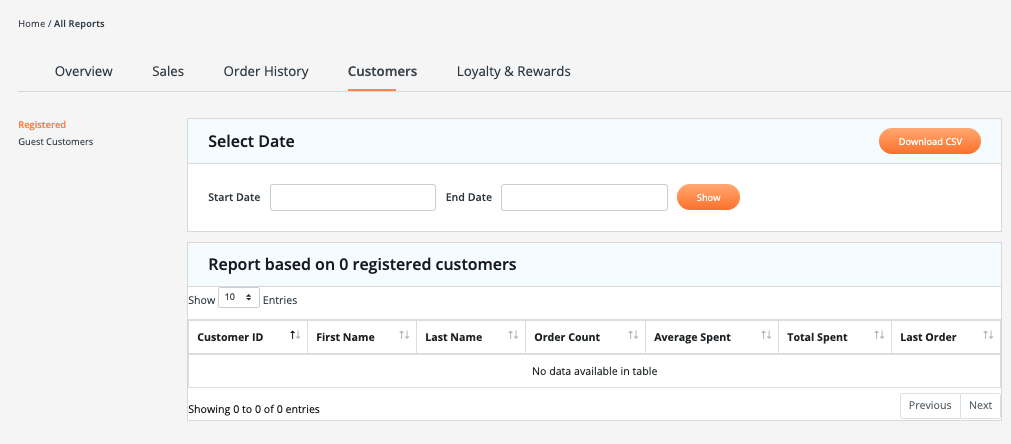The height and width of the screenshot is (444, 1011).
Task: Click the Average Spent column header
Action: click(x=712, y=337)
